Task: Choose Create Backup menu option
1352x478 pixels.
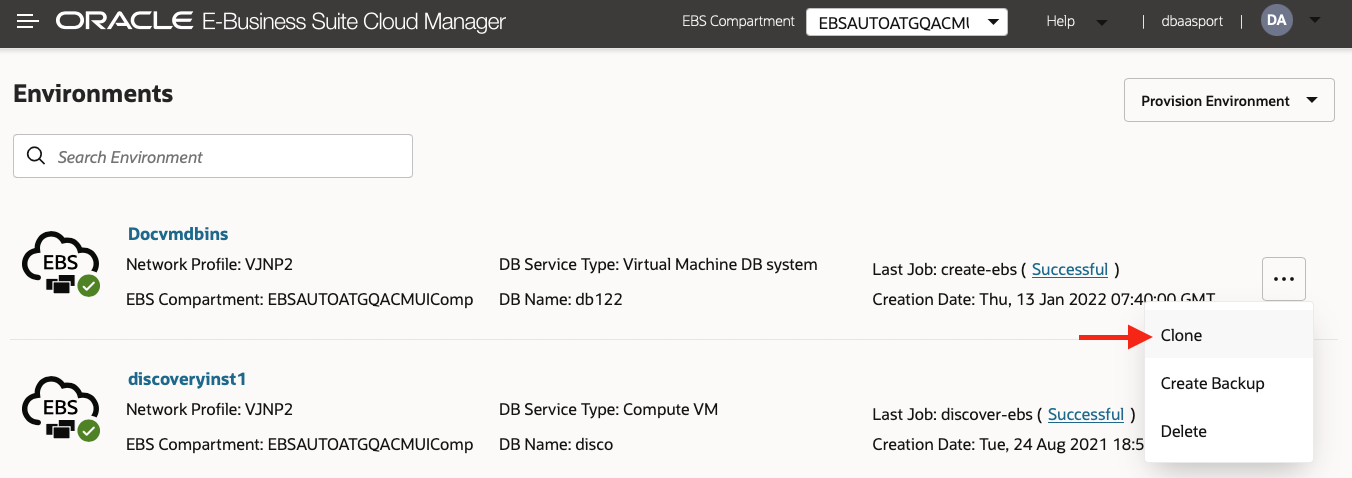Action: (x=1212, y=383)
